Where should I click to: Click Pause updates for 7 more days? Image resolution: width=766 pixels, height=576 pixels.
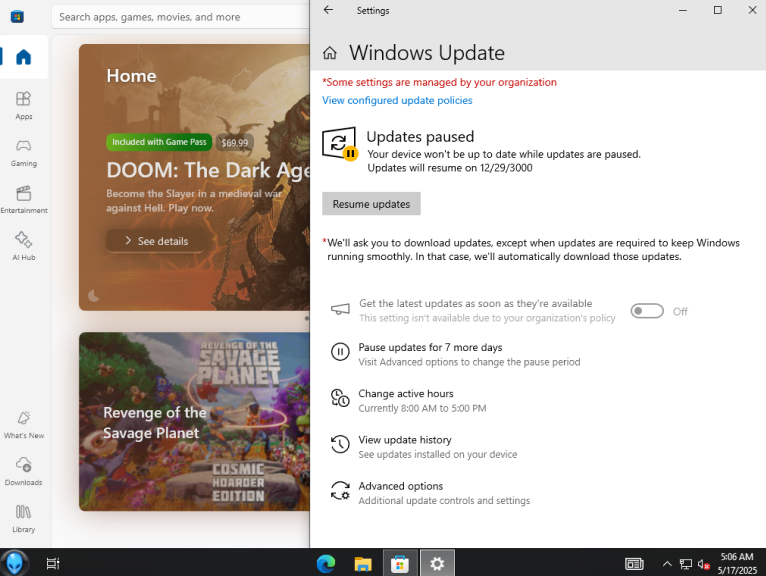coord(469,354)
